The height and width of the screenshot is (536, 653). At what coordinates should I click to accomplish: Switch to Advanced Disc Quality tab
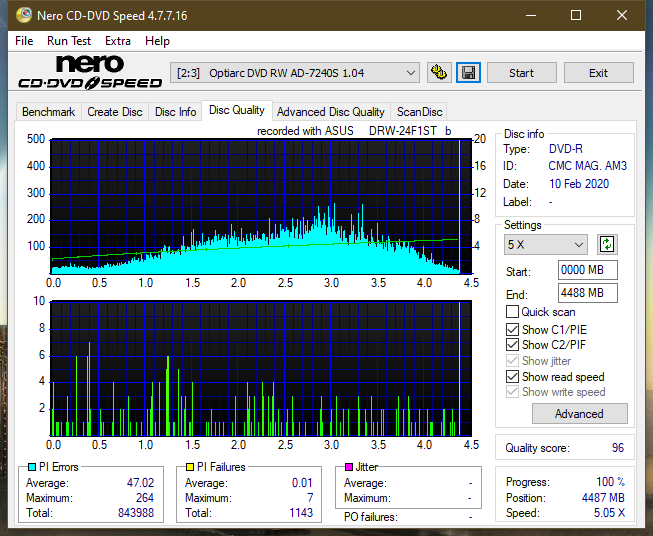point(331,112)
